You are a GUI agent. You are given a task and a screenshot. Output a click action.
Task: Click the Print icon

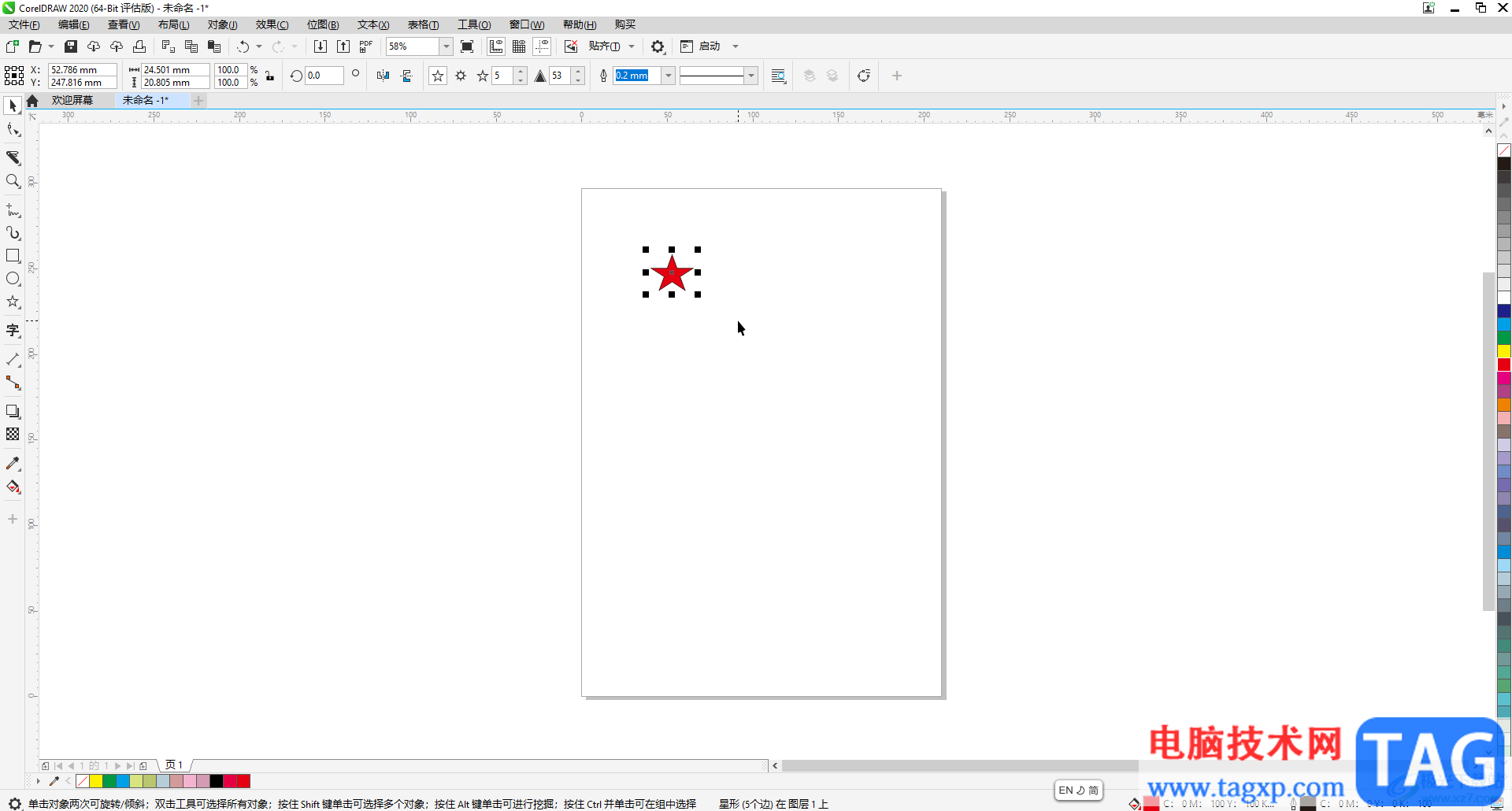[139, 46]
